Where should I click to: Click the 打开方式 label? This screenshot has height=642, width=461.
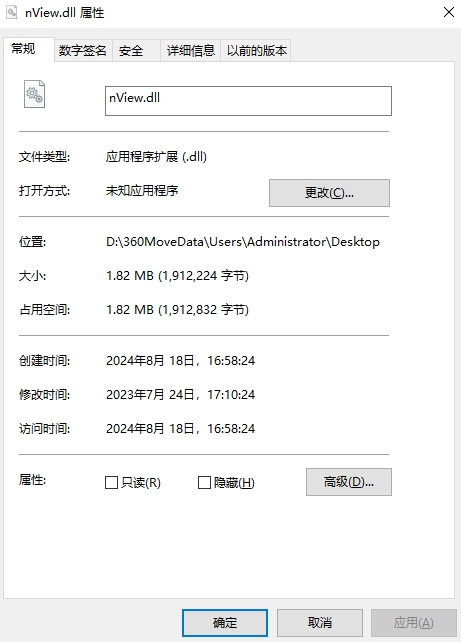click(44, 190)
